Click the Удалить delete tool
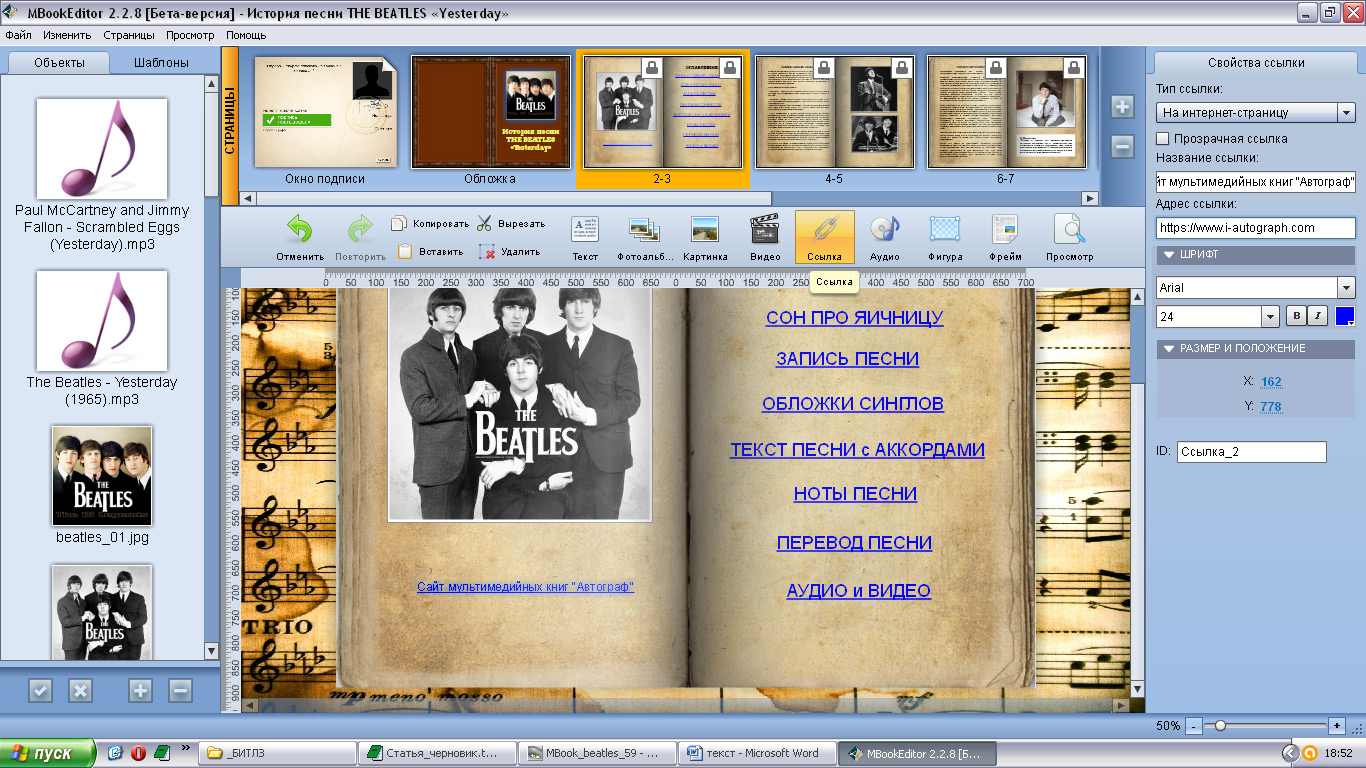This screenshot has height=768, width=1366. click(x=509, y=252)
